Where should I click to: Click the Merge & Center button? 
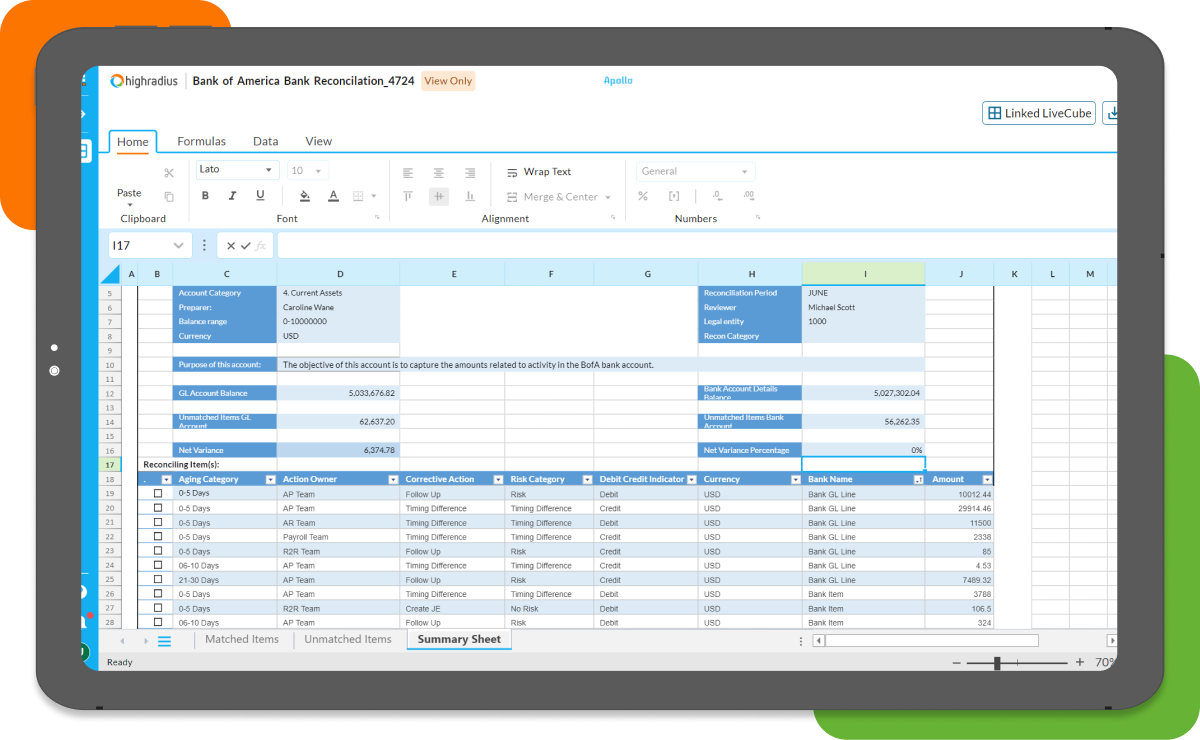tap(559, 197)
